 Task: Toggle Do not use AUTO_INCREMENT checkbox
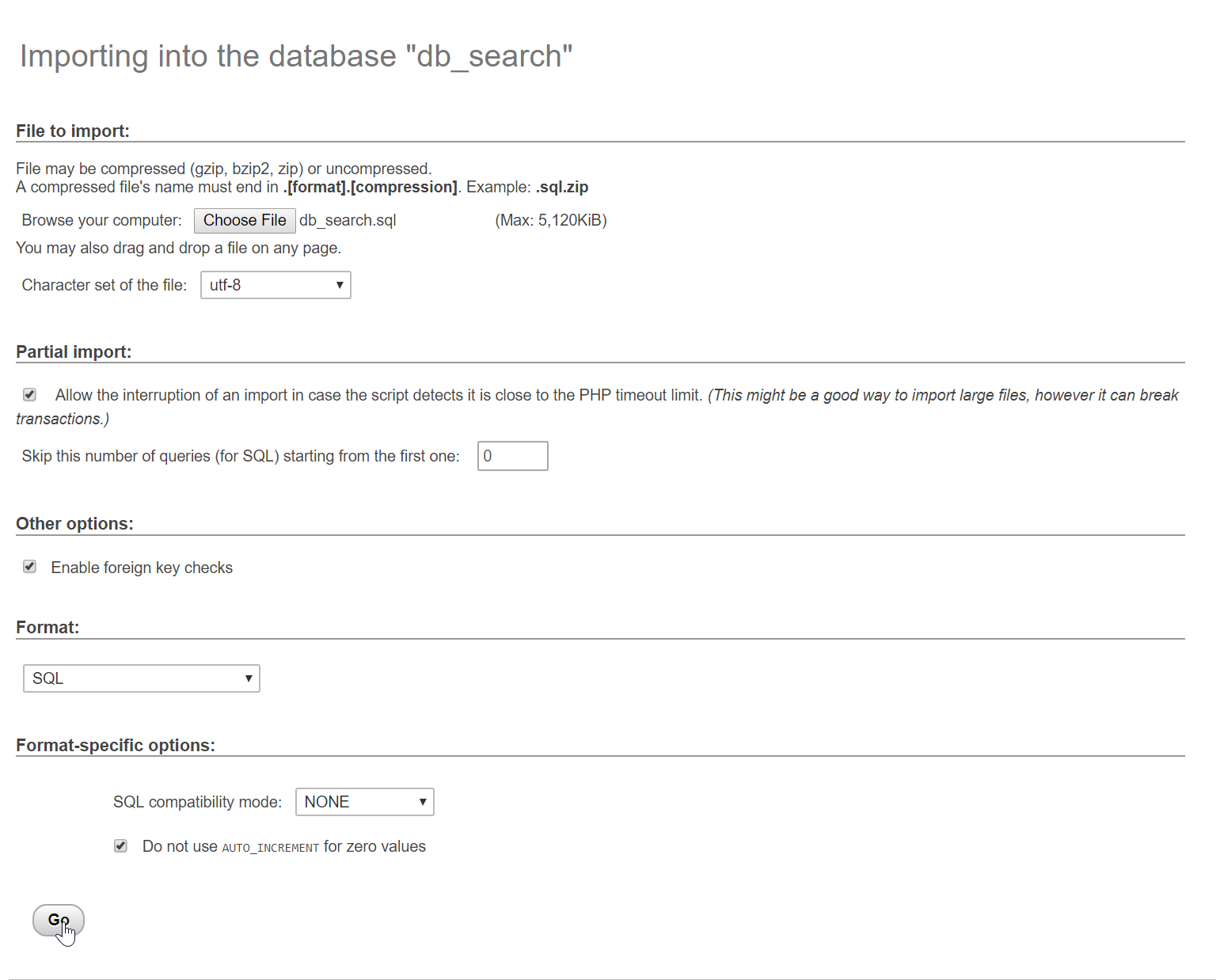120,845
